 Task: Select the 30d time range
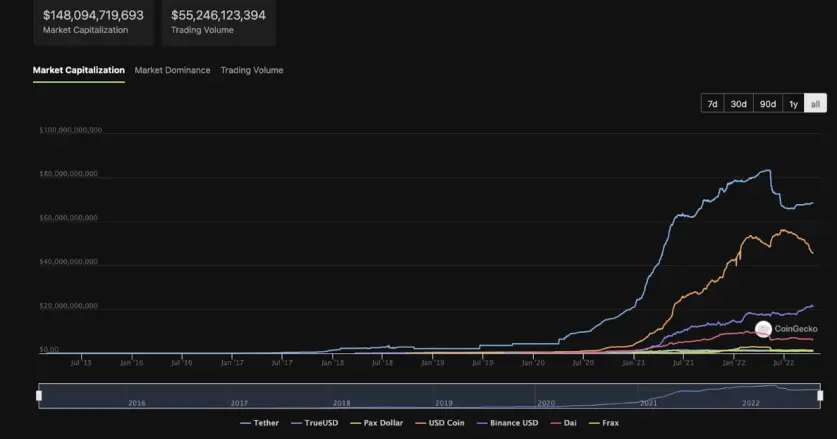(739, 104)
